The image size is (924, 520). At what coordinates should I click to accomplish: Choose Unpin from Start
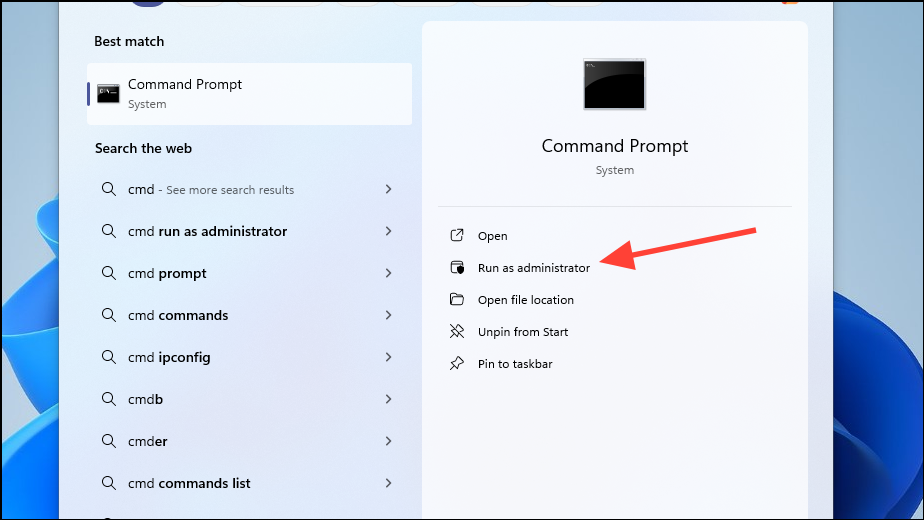[523, 332]
